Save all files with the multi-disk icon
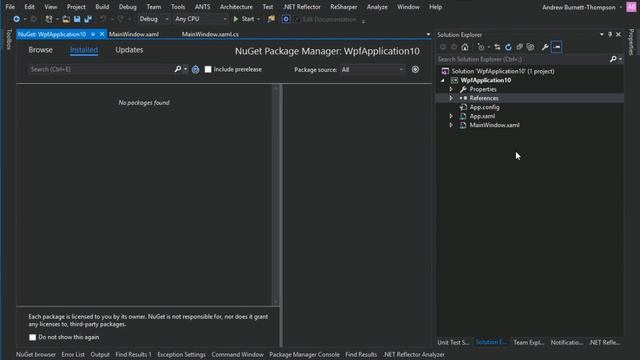The height and width of the screenshot is (360, 640). (88, 19)
